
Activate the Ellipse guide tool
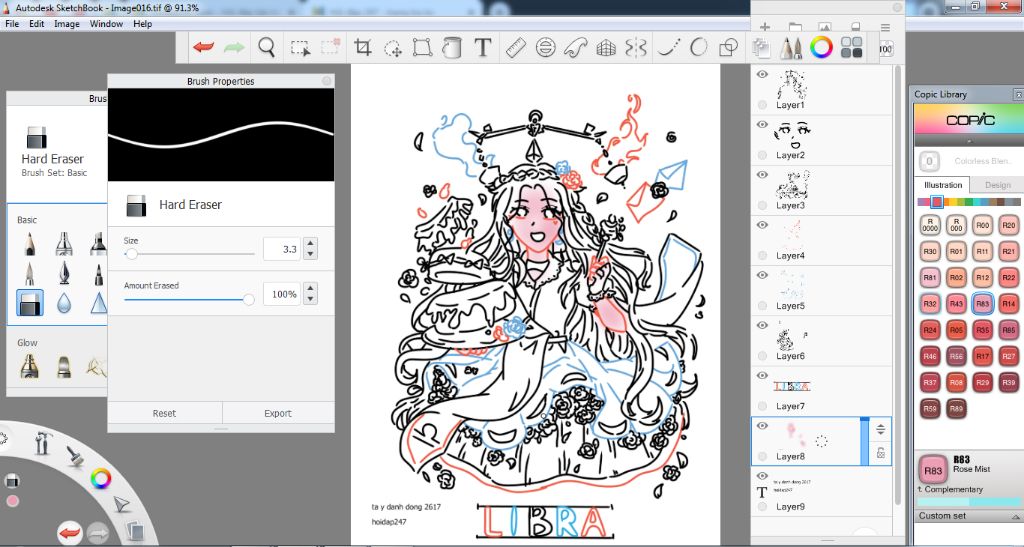click(x=545, y=47)
